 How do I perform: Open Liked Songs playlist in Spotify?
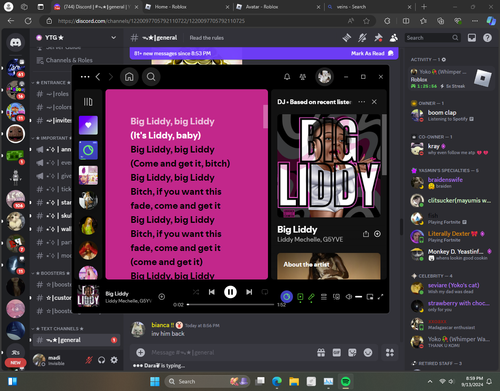click(x=88, y=125)
